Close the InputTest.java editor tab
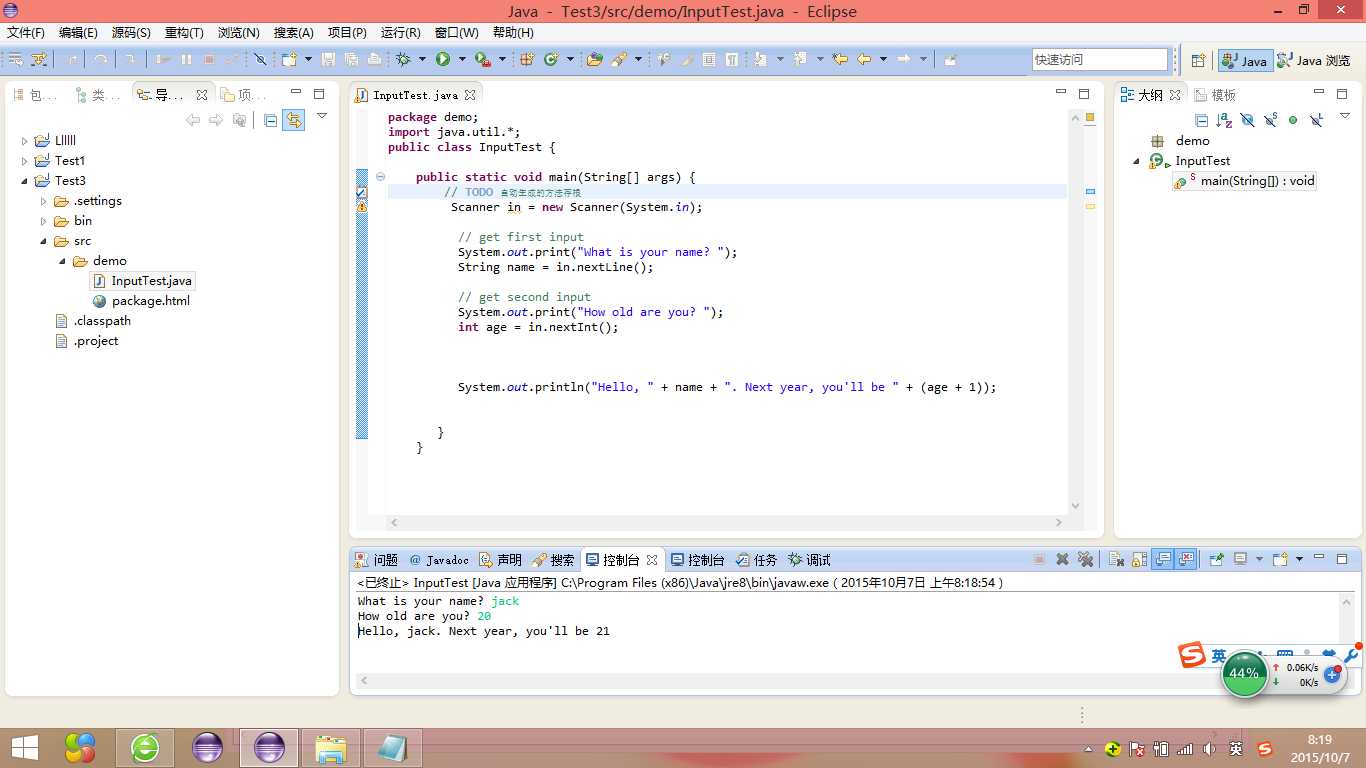The height and width of the screenshot is (768, 1366). pos(470,95)
